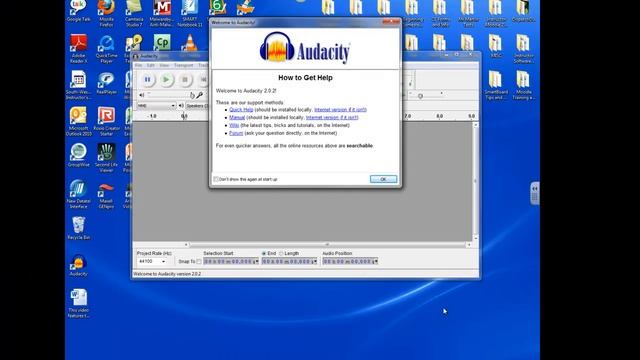Open the SMART Notebook 11 desktop shortcut
640x360 pixels.
(x=190, y=13)
